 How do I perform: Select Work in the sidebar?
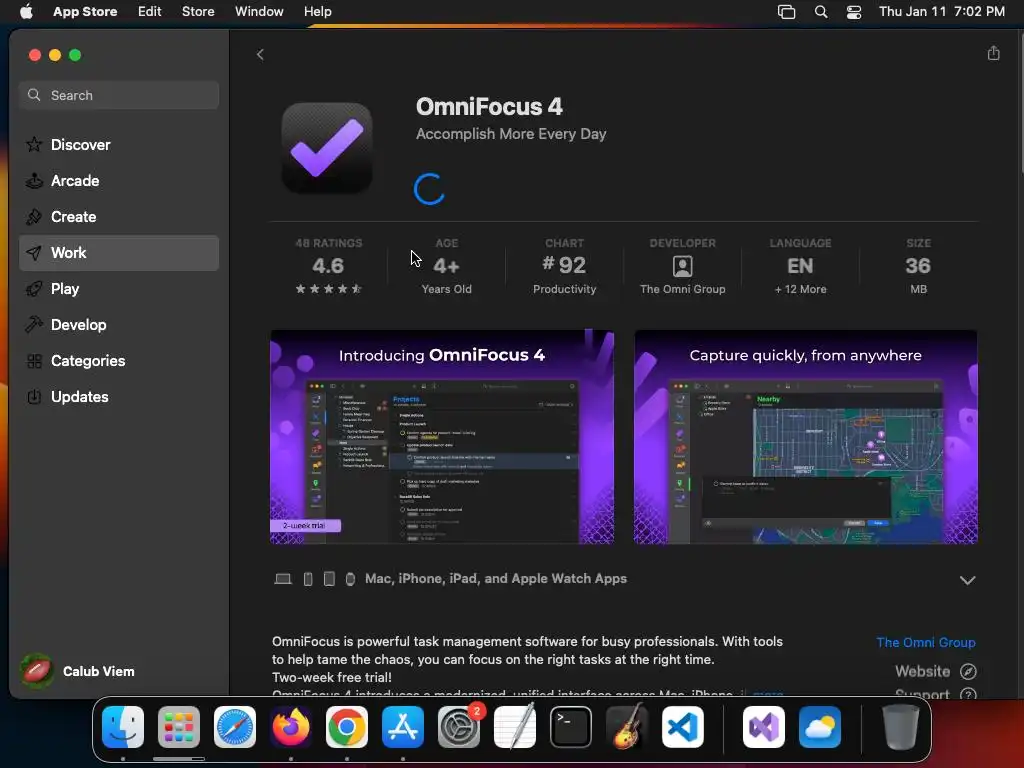tap(119, 253)
